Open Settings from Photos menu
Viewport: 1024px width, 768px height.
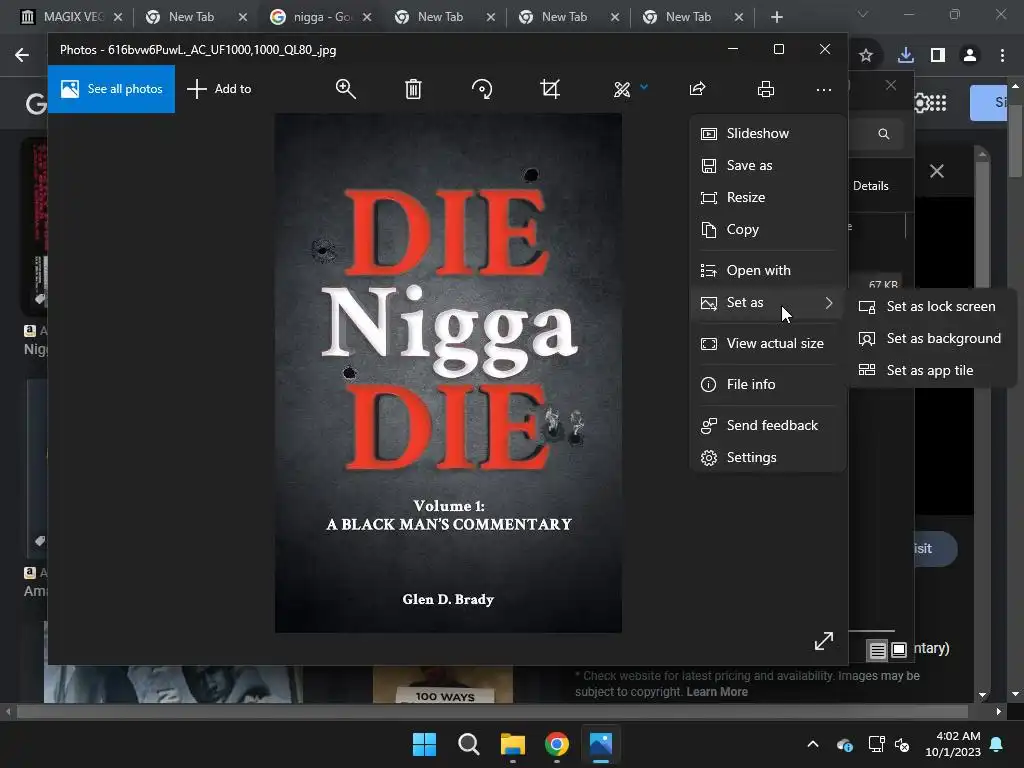pyautogui.click(x=768, y=458)
